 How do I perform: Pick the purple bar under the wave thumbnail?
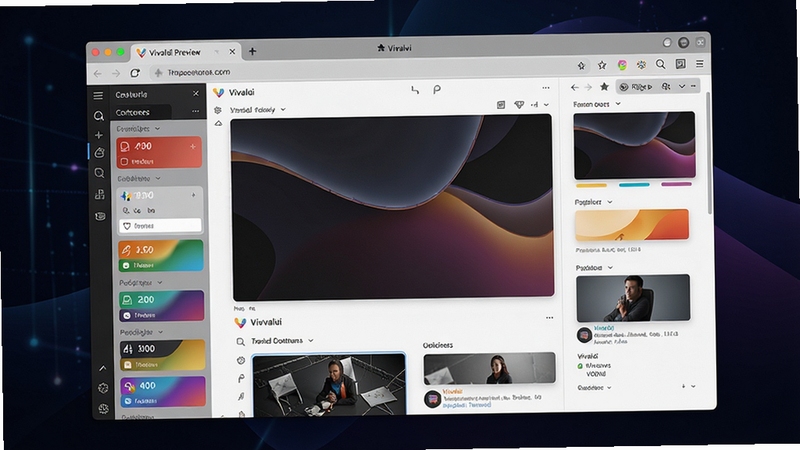[x=677, y=184]
